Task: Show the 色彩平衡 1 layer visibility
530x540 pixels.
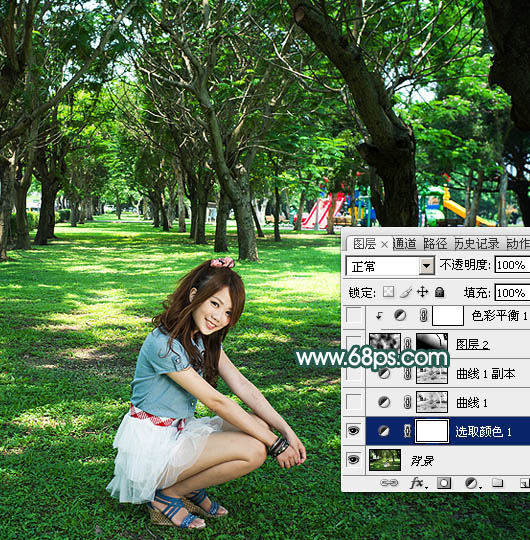Action: pyautogui.click(x=354, y=315)
